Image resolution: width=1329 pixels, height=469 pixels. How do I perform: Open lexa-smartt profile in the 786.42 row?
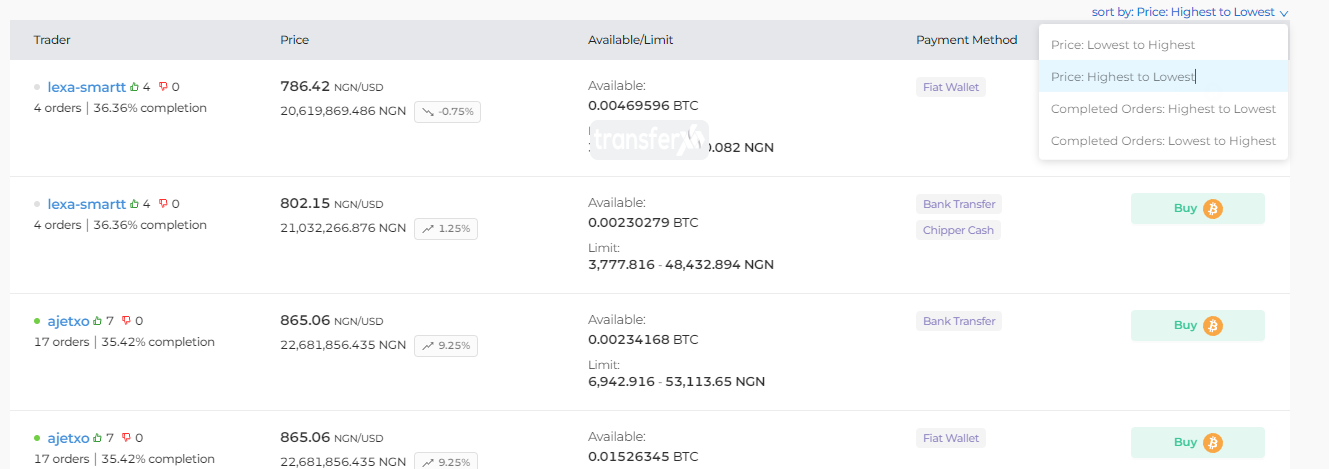[x=87, y=87]
